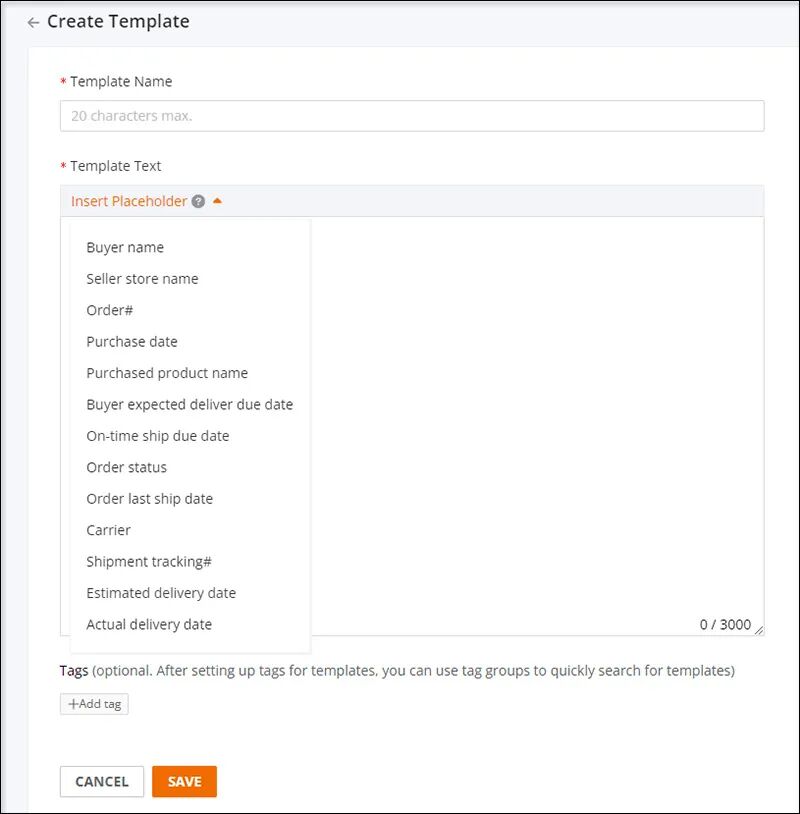Viewport: 800px width, 814px height.
Task: Insert On-time ship due date placeholder
Action: click(x=158, y=436)
